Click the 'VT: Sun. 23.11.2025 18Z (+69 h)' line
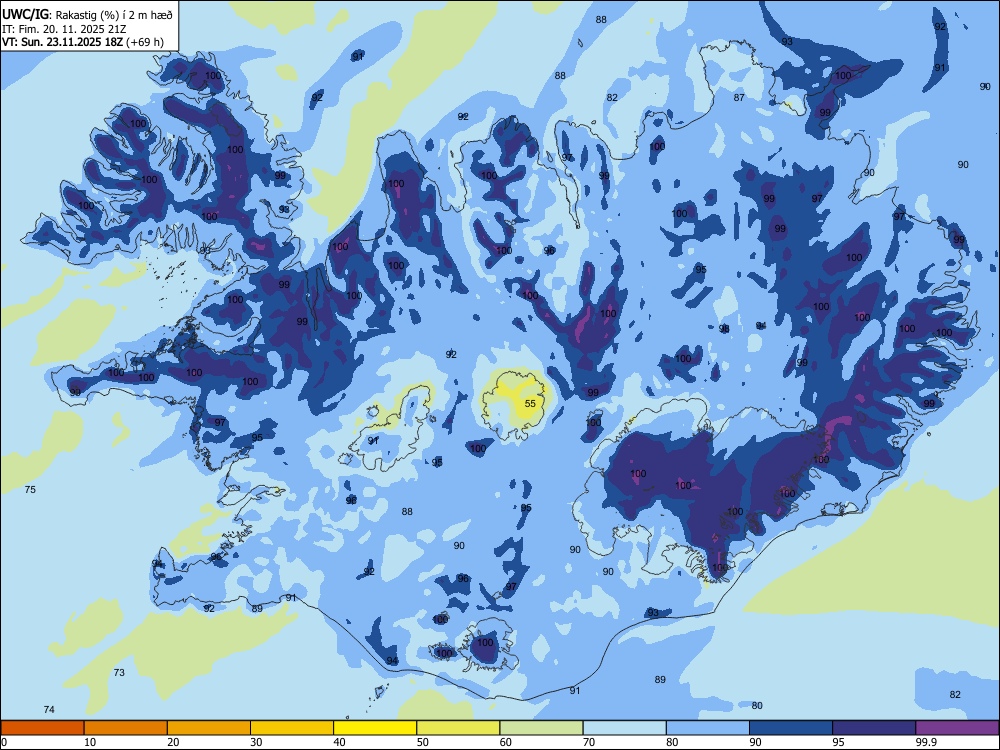This screenshot has width=1000, height=750. point(83,42)
